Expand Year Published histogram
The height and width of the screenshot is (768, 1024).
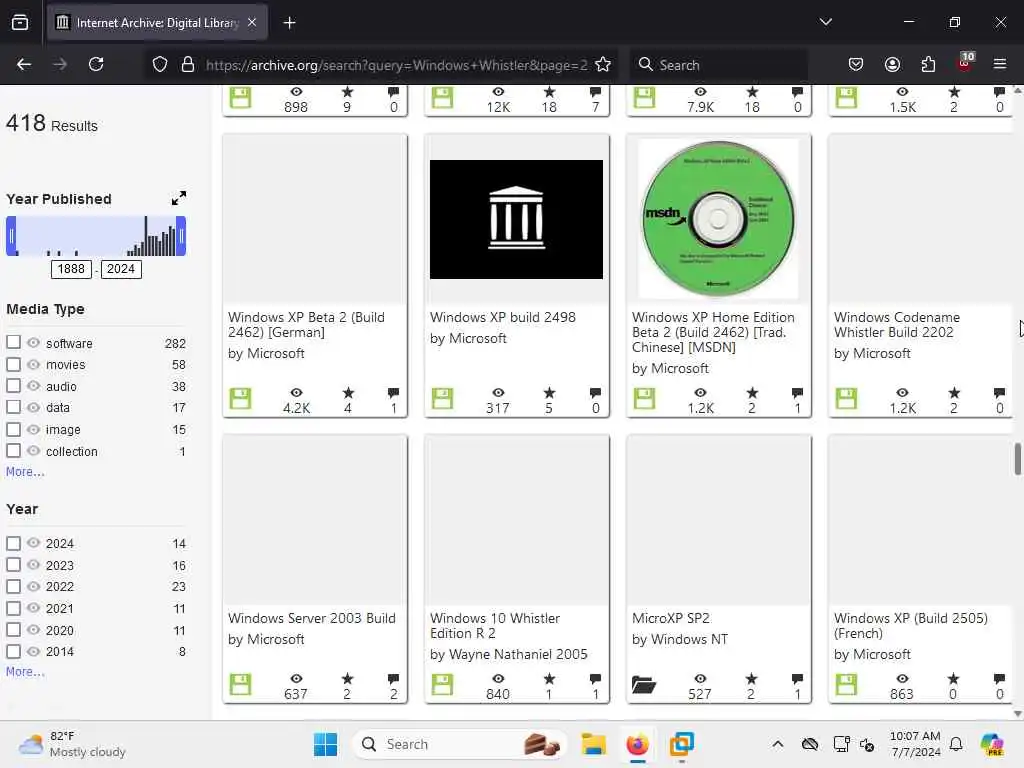178,198
